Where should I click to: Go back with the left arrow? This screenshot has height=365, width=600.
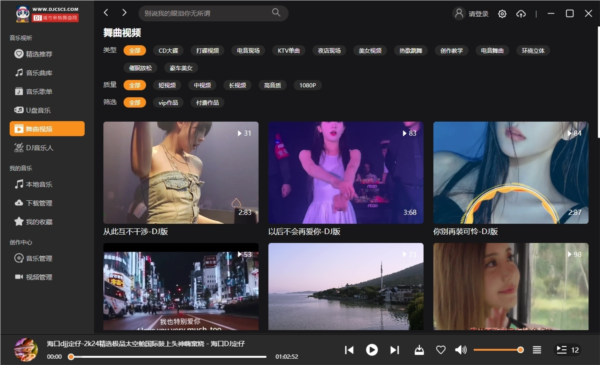[x=106, y=13]
